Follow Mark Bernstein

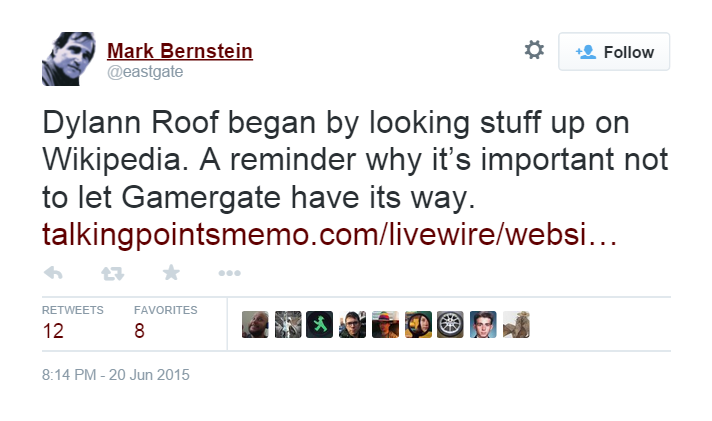pos(614,52)
